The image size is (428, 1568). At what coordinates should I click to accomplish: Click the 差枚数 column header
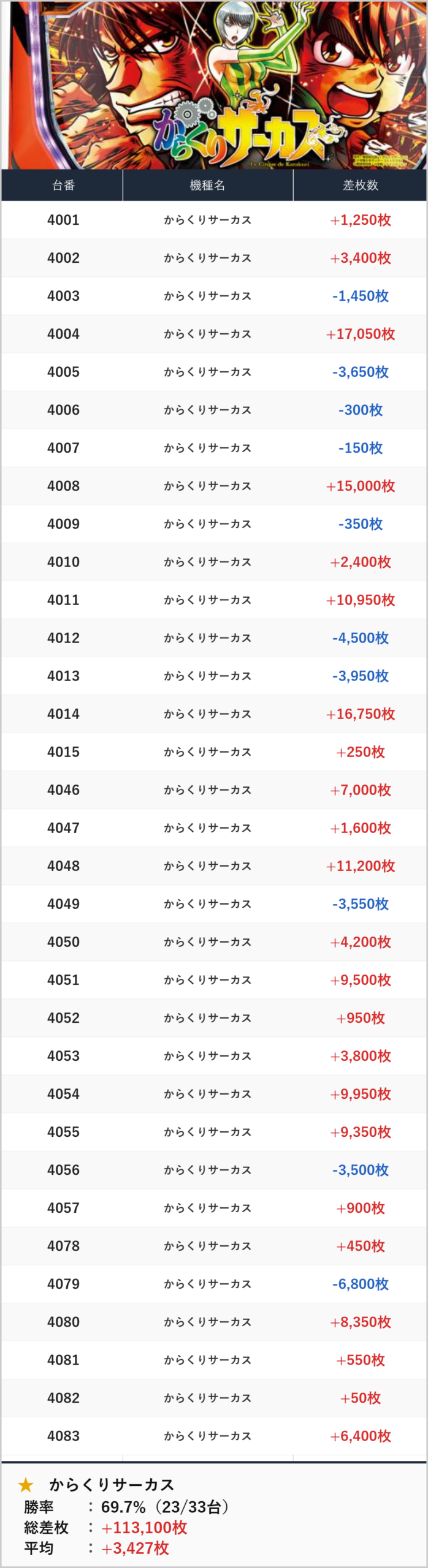pyautogui.click(x=360, y=186)
